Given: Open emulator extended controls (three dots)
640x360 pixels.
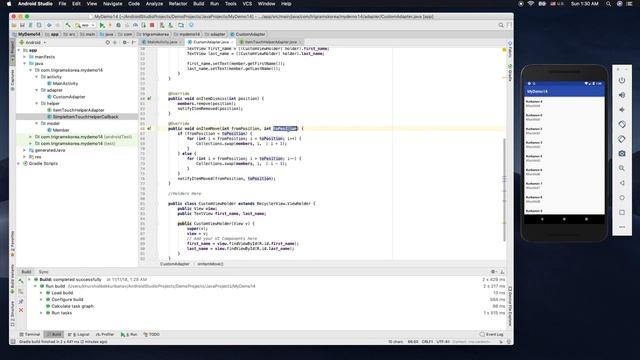Looking at the screenshot, I should tap(622, 227).
